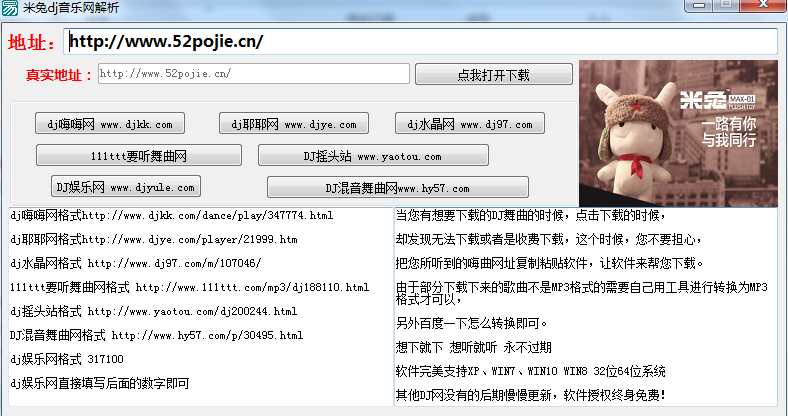Click the dj耶耶网格式 djye.com/player example line
Screen dimensions: 788x416
coord(154,240)
